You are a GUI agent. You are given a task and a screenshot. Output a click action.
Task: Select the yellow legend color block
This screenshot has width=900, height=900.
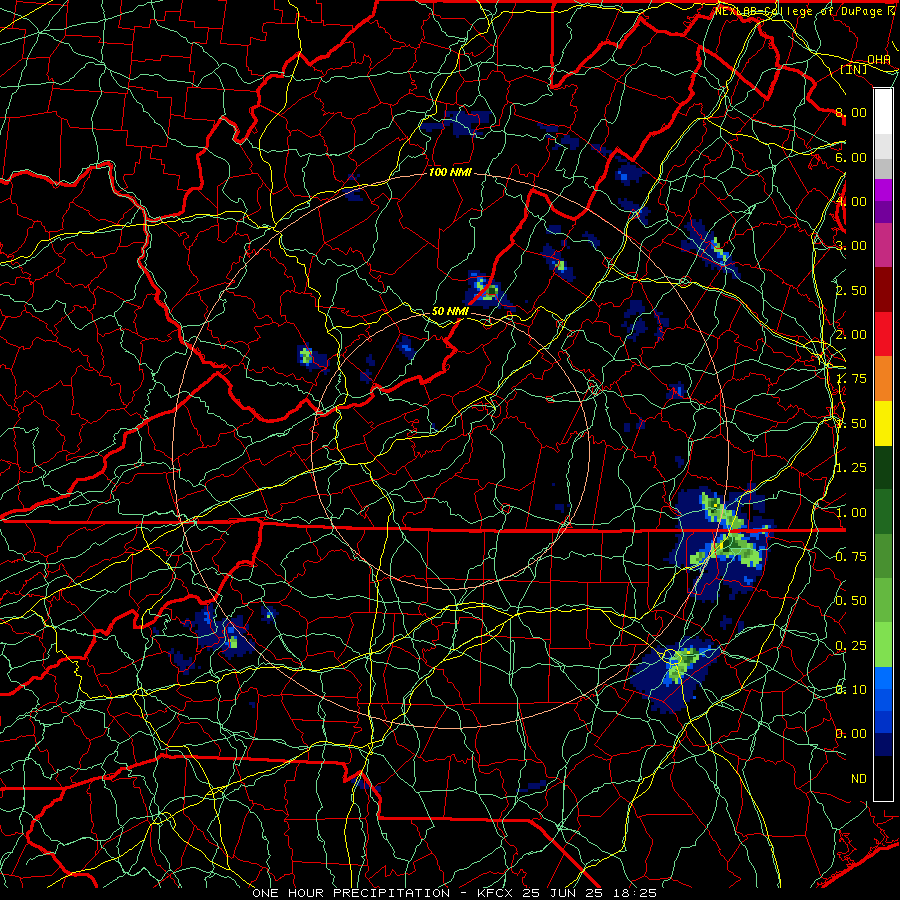883,423
